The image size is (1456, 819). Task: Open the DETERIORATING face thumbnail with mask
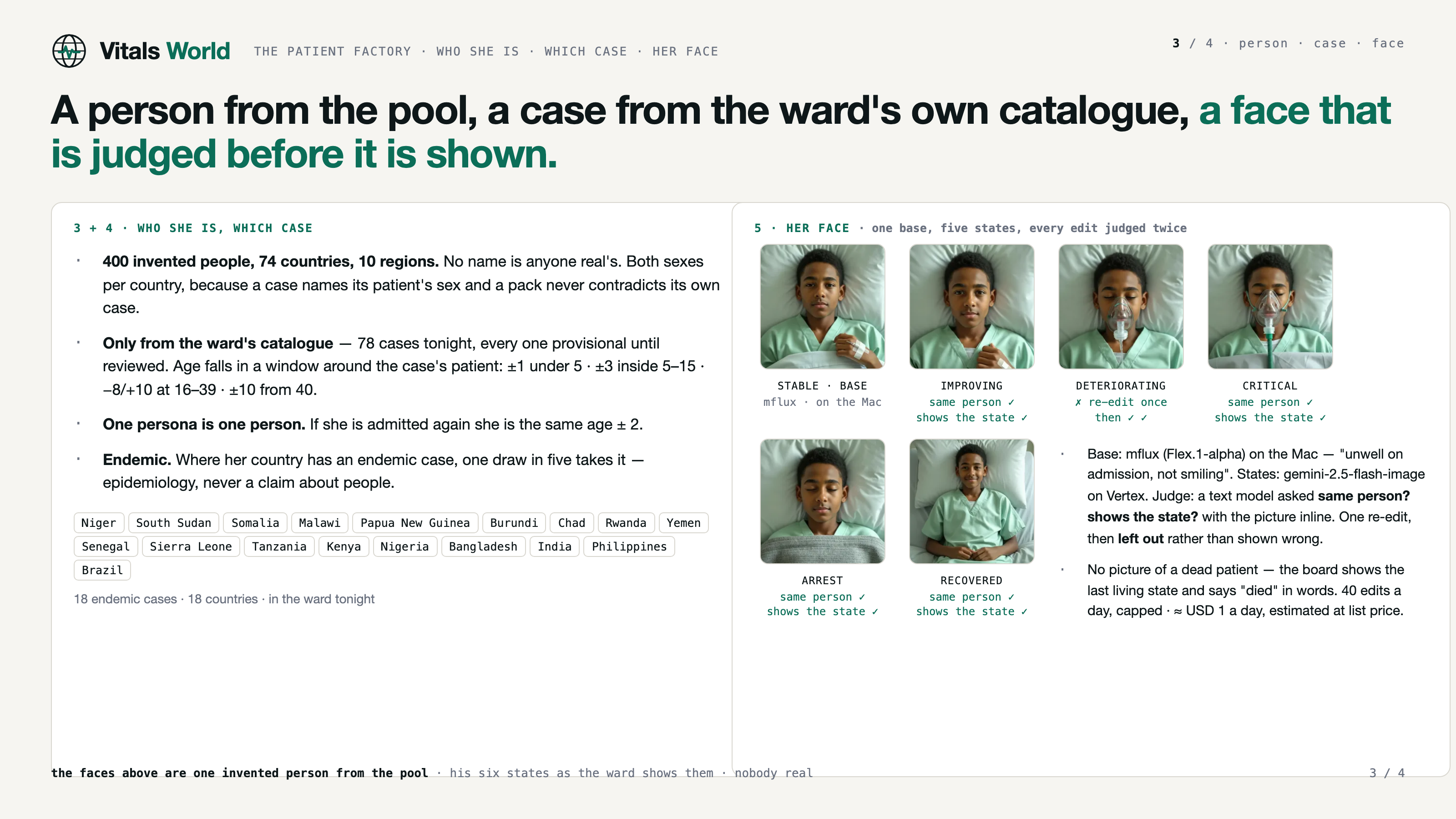(x=1121, y=306)
